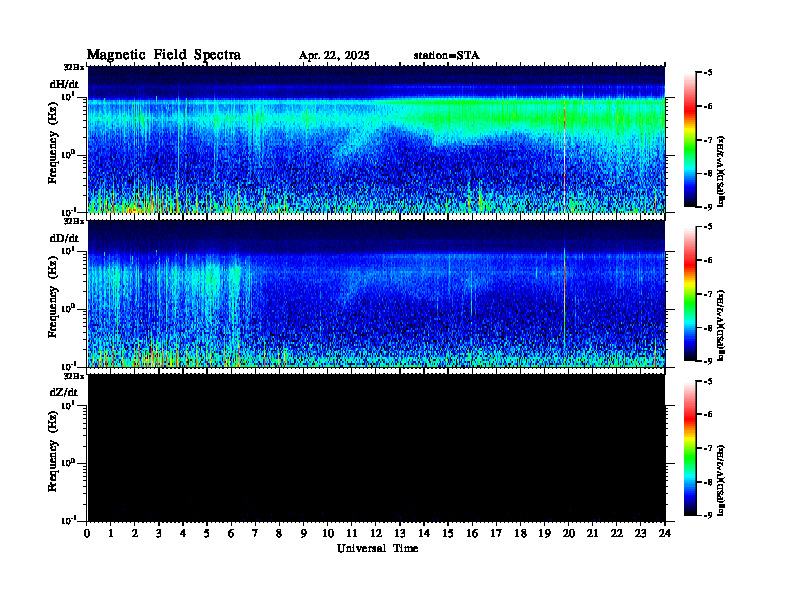Click the dD/dt spectrogram plot
Image resolution: width=792 pixels, height=612 pixels.
coord(376,293)
